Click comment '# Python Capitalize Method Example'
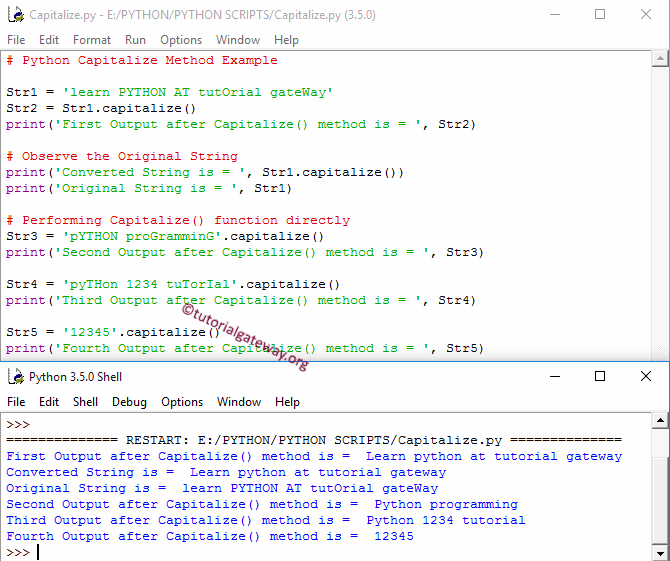The image size is (670, 561). point(142,60)
